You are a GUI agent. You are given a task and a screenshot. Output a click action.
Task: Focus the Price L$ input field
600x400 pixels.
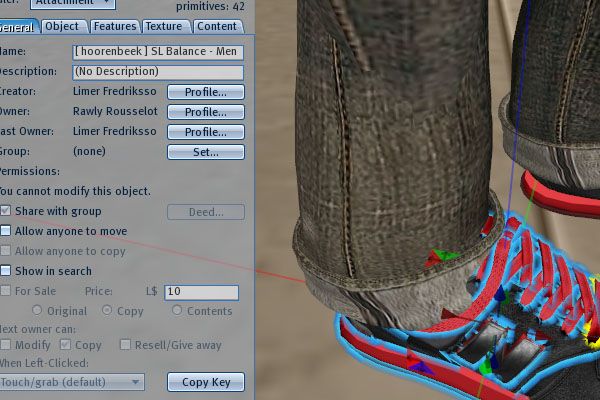(x=201, y=292)
